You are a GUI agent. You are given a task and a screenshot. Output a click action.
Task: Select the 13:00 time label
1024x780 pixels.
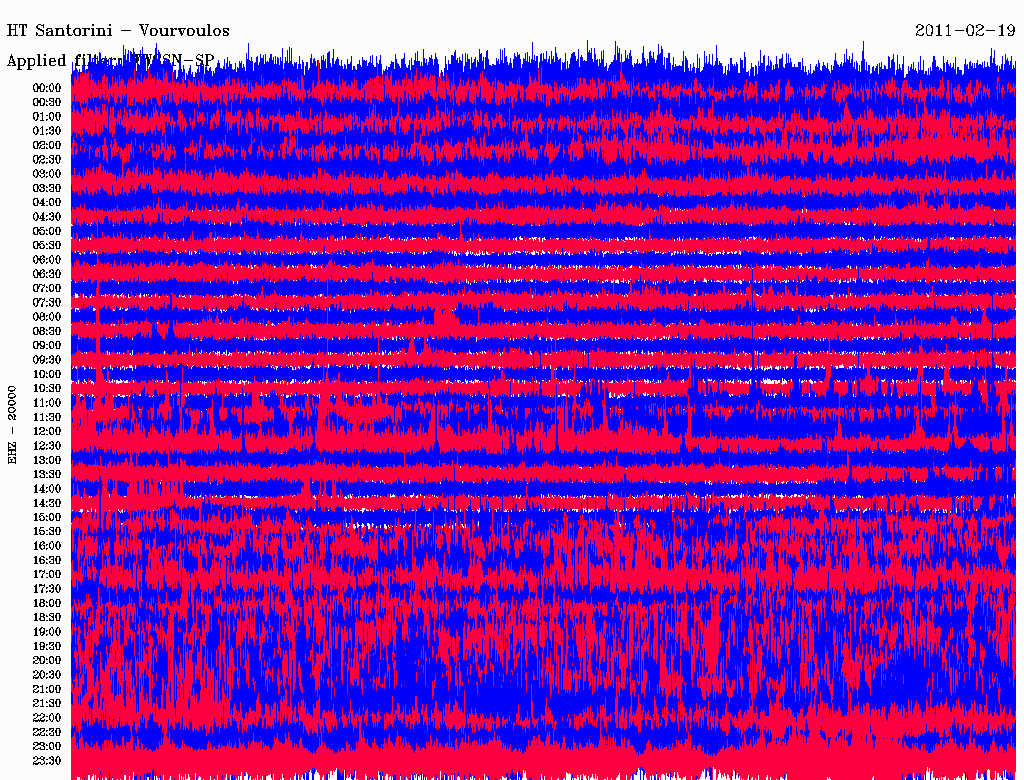[47, 461]
